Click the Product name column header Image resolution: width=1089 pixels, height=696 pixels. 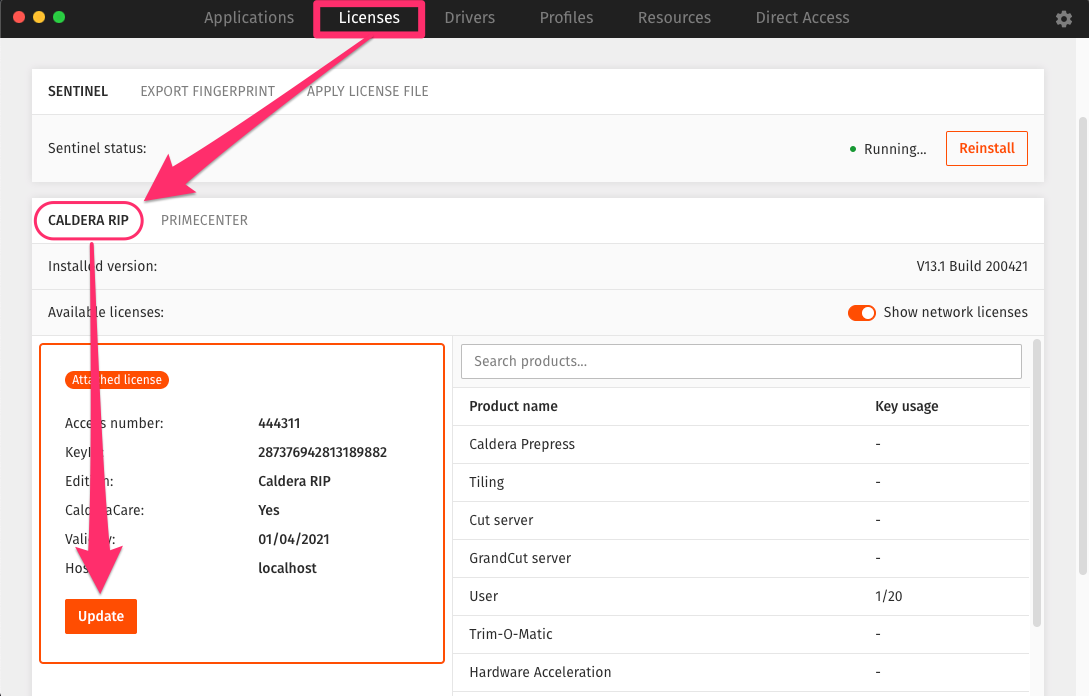point(513,406)
